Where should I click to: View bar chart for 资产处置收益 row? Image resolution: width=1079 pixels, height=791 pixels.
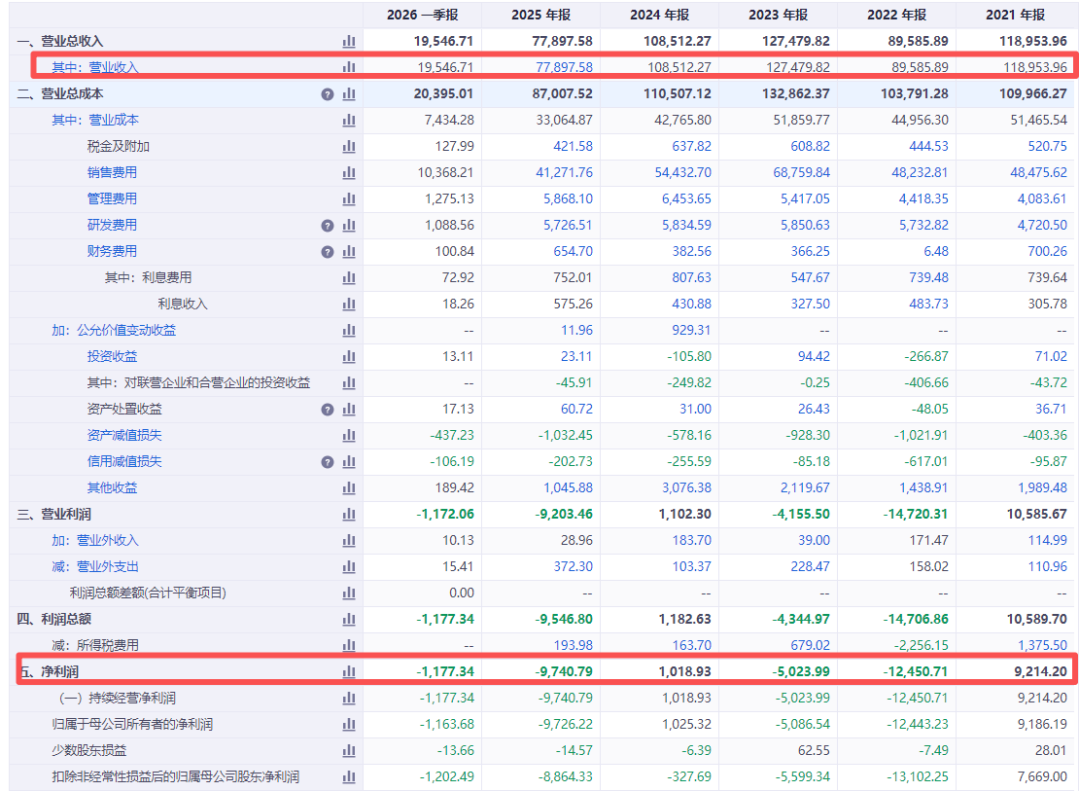(x=349, y=409)
